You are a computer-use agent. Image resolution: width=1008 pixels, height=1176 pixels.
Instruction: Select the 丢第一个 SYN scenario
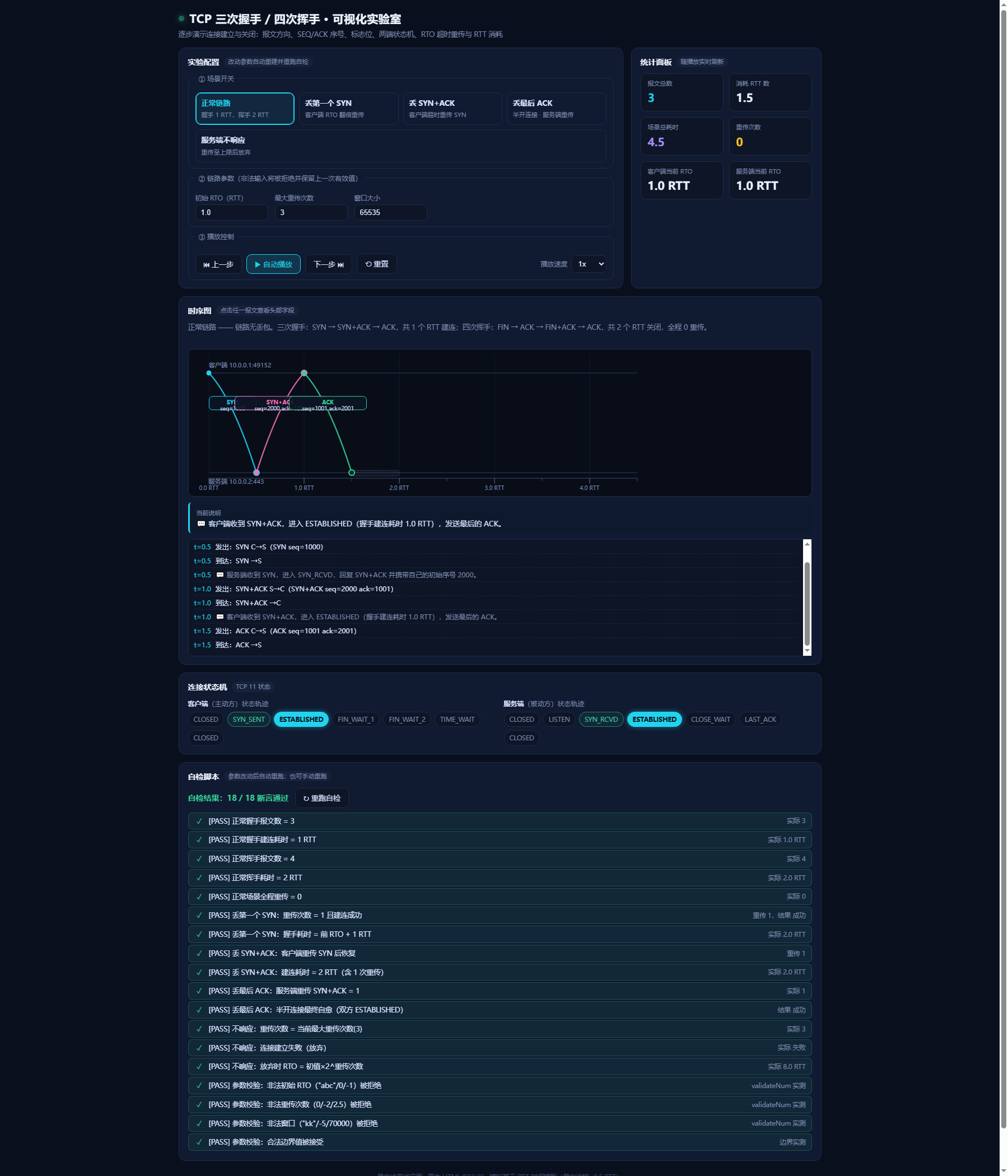click(348, 109)
